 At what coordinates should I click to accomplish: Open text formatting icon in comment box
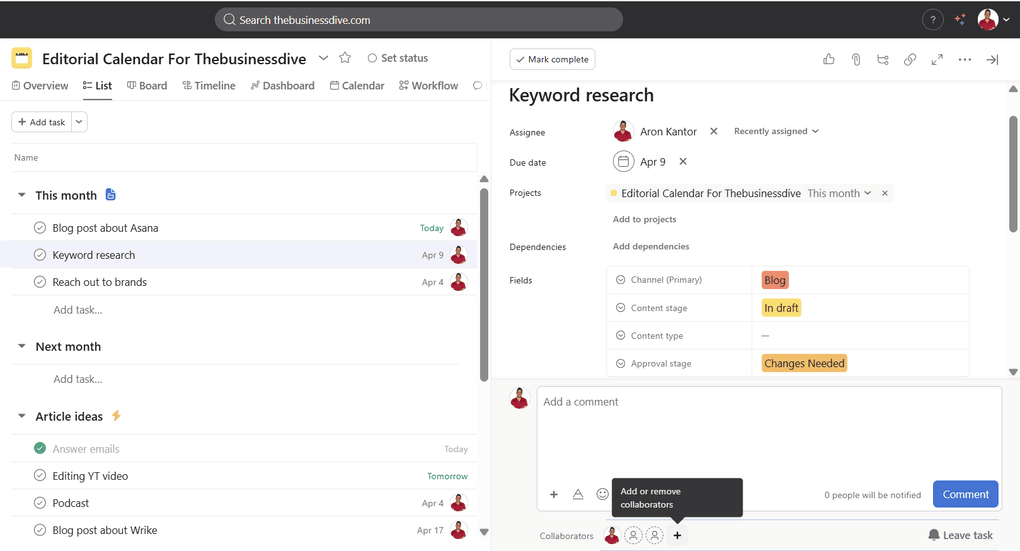578,494
